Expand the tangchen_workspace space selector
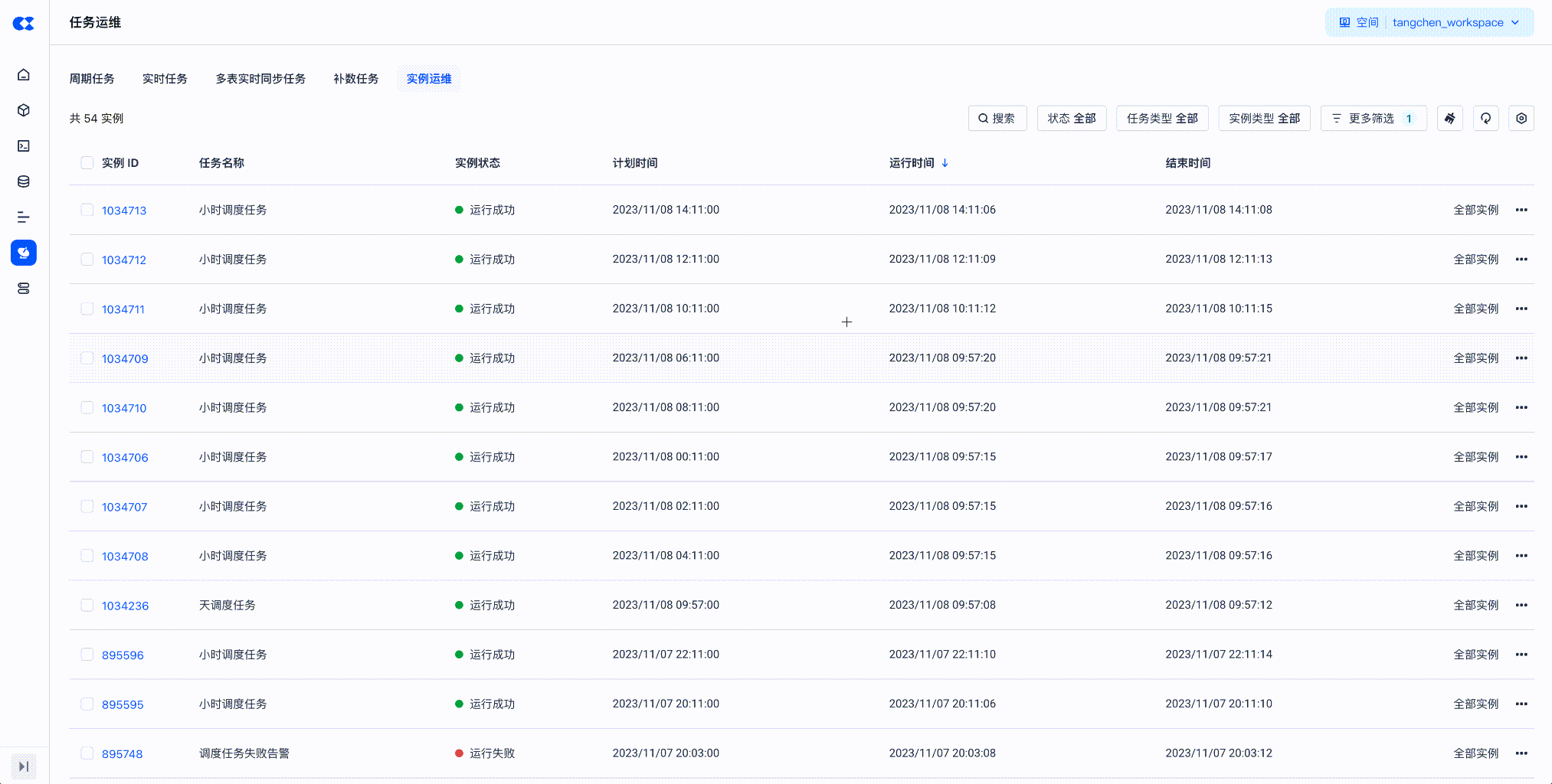1552x784 pixels. 1429,23
